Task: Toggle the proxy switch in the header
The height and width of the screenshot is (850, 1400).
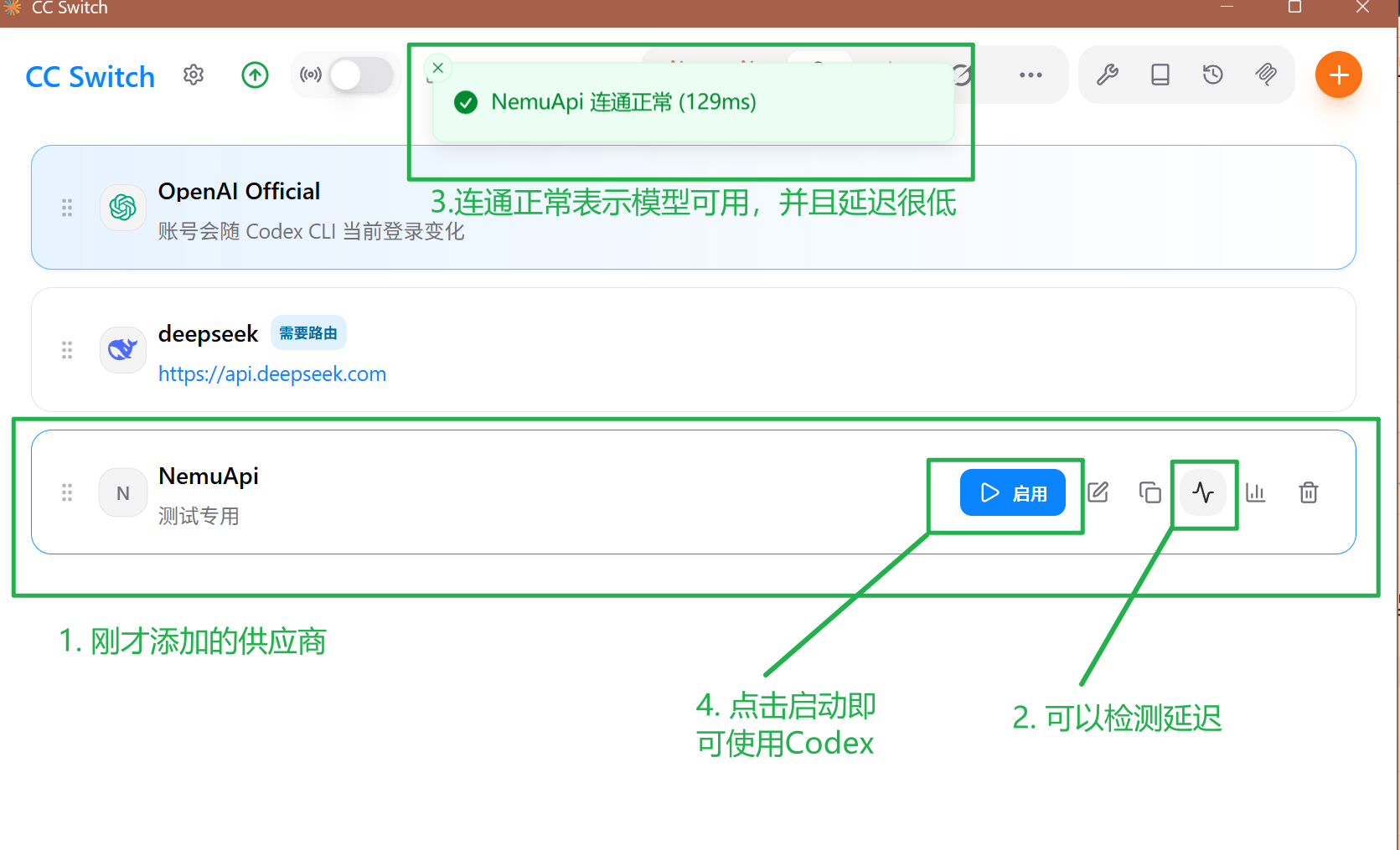Action: coord(361,75)
